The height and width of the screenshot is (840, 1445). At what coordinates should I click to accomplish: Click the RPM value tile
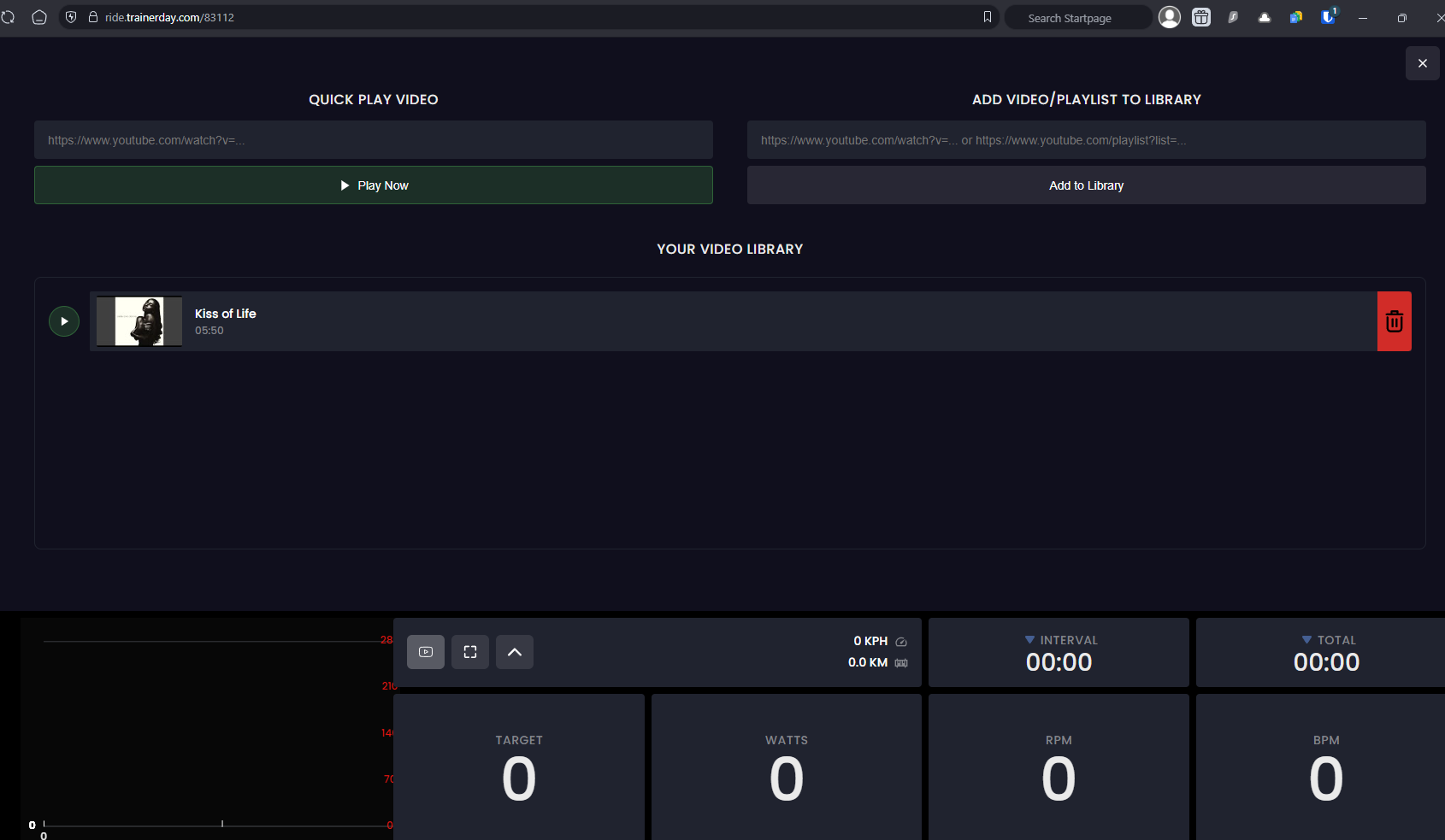(1059, 767)
